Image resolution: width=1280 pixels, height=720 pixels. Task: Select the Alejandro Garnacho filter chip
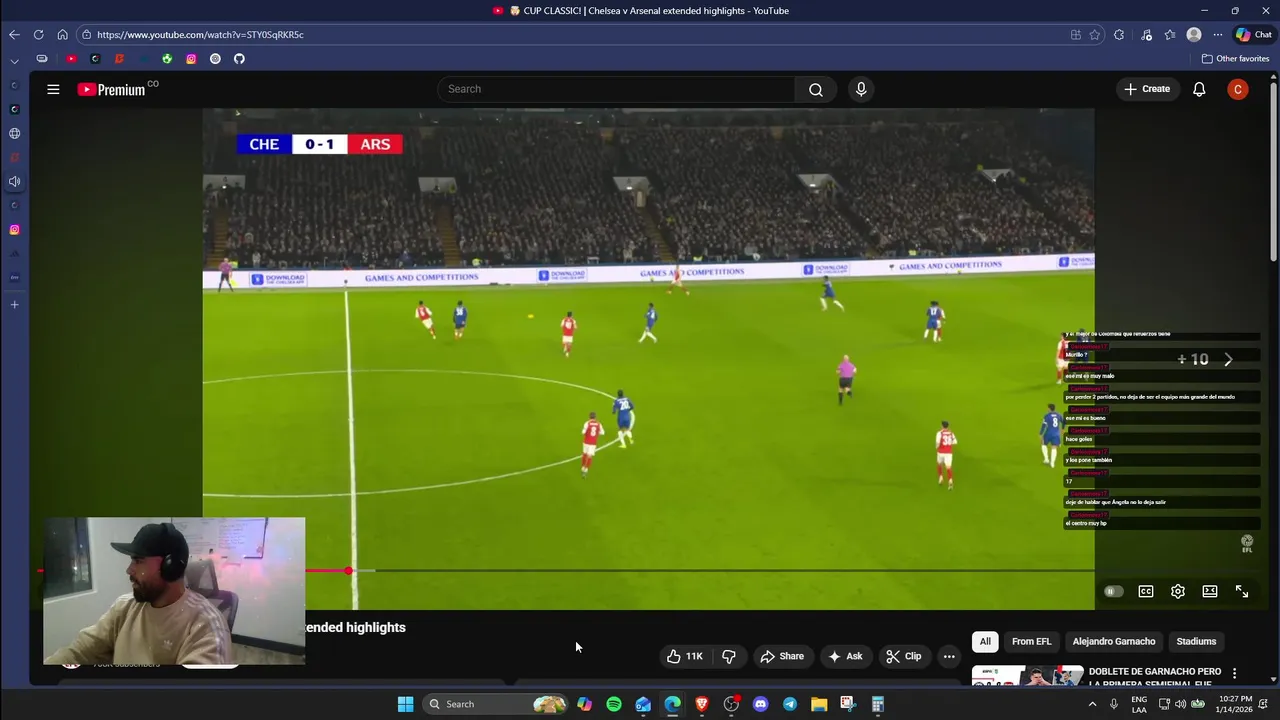coord(1114,641)
